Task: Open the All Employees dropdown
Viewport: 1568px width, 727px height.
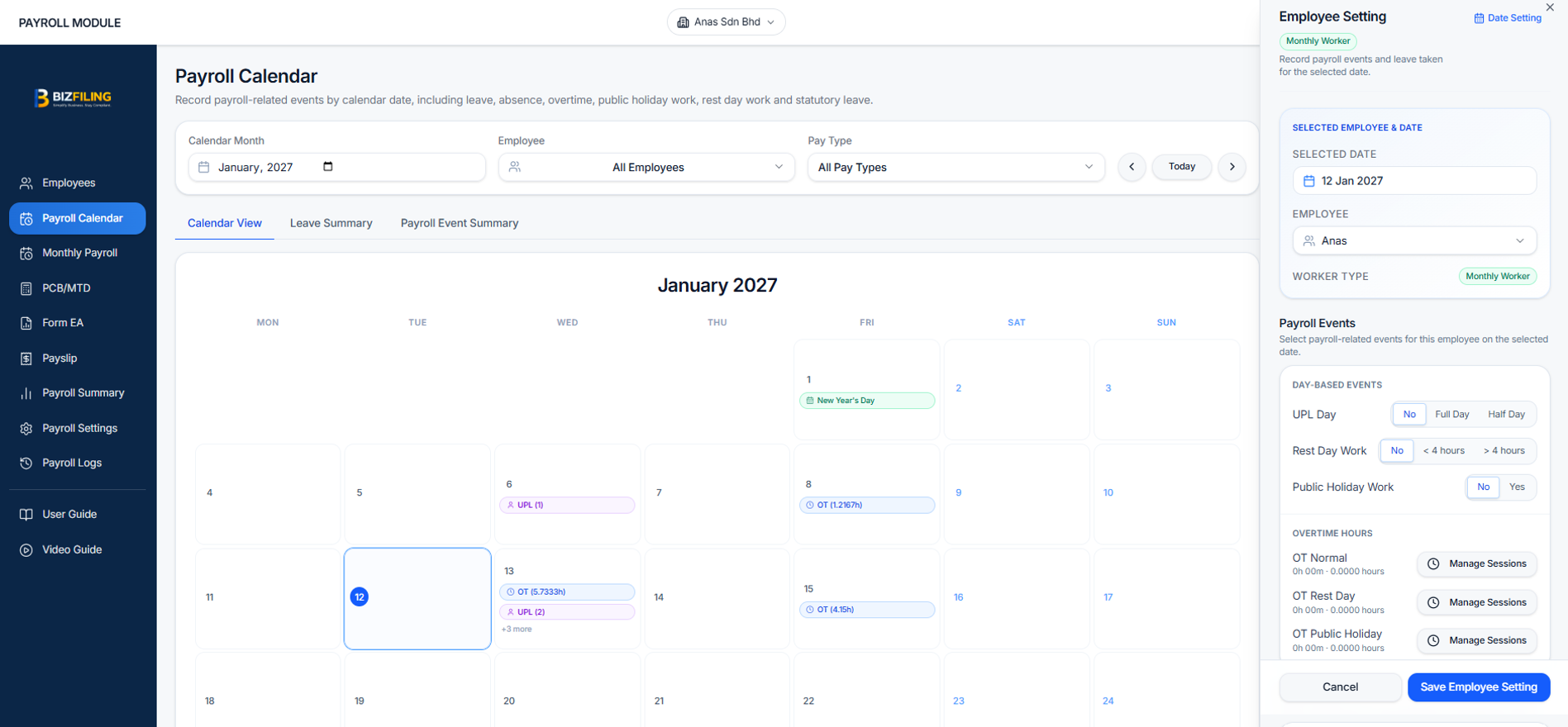Action: pos(646,167)
